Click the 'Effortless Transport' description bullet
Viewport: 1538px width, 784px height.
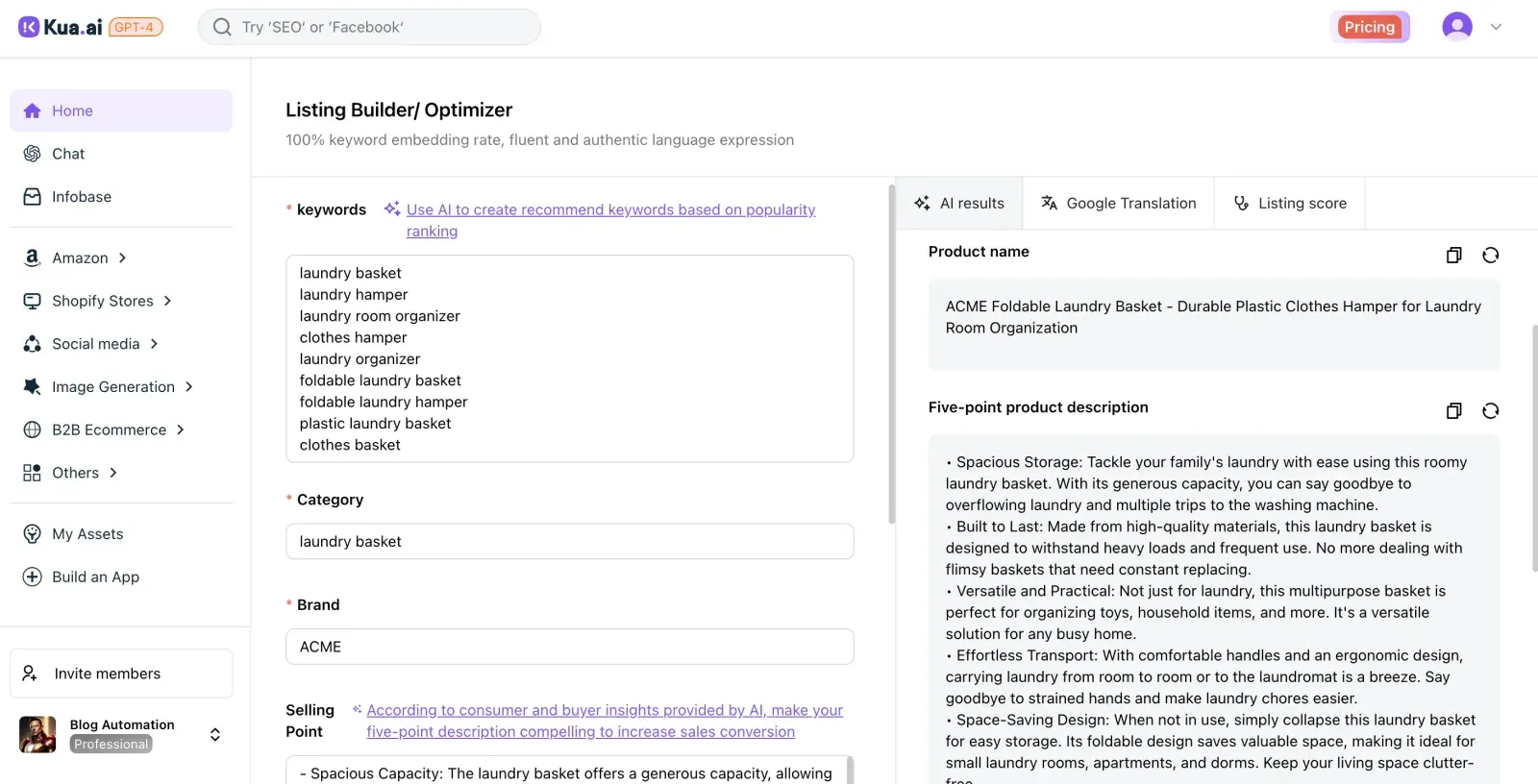[1203, 676]
